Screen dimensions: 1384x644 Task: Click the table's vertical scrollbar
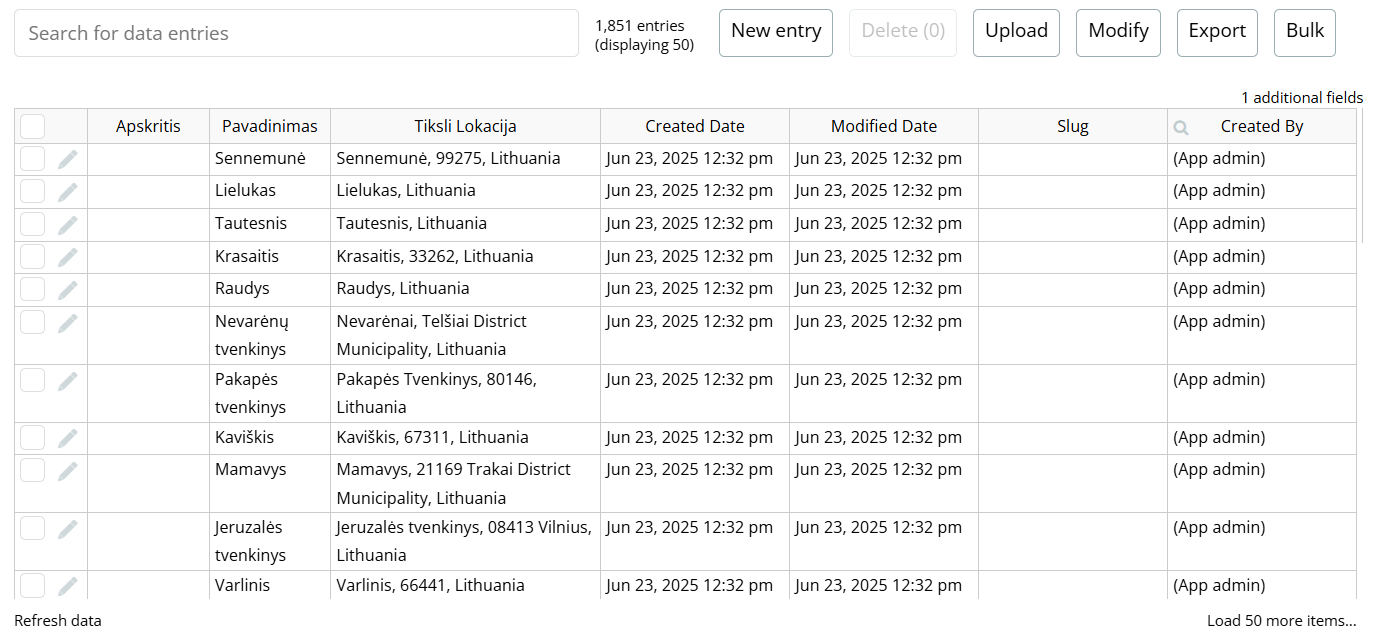[1362, 176]
